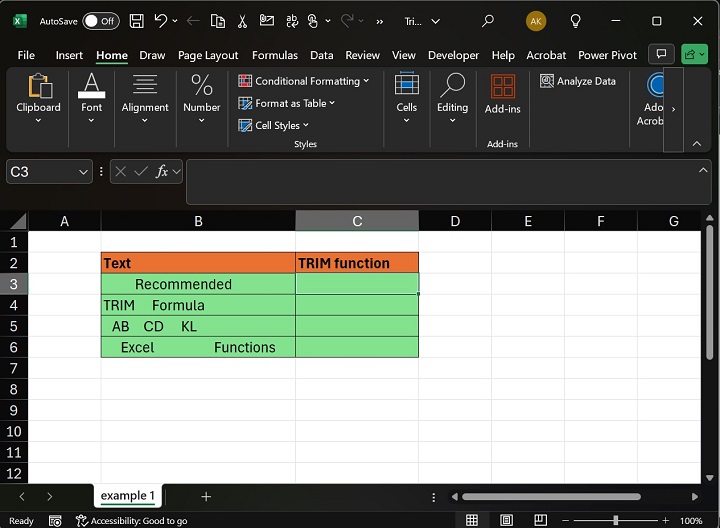Image resolution: width=720 pixels, height=528 pixels.
Task: Click the Insert Function fx icon
Action: 163,172
